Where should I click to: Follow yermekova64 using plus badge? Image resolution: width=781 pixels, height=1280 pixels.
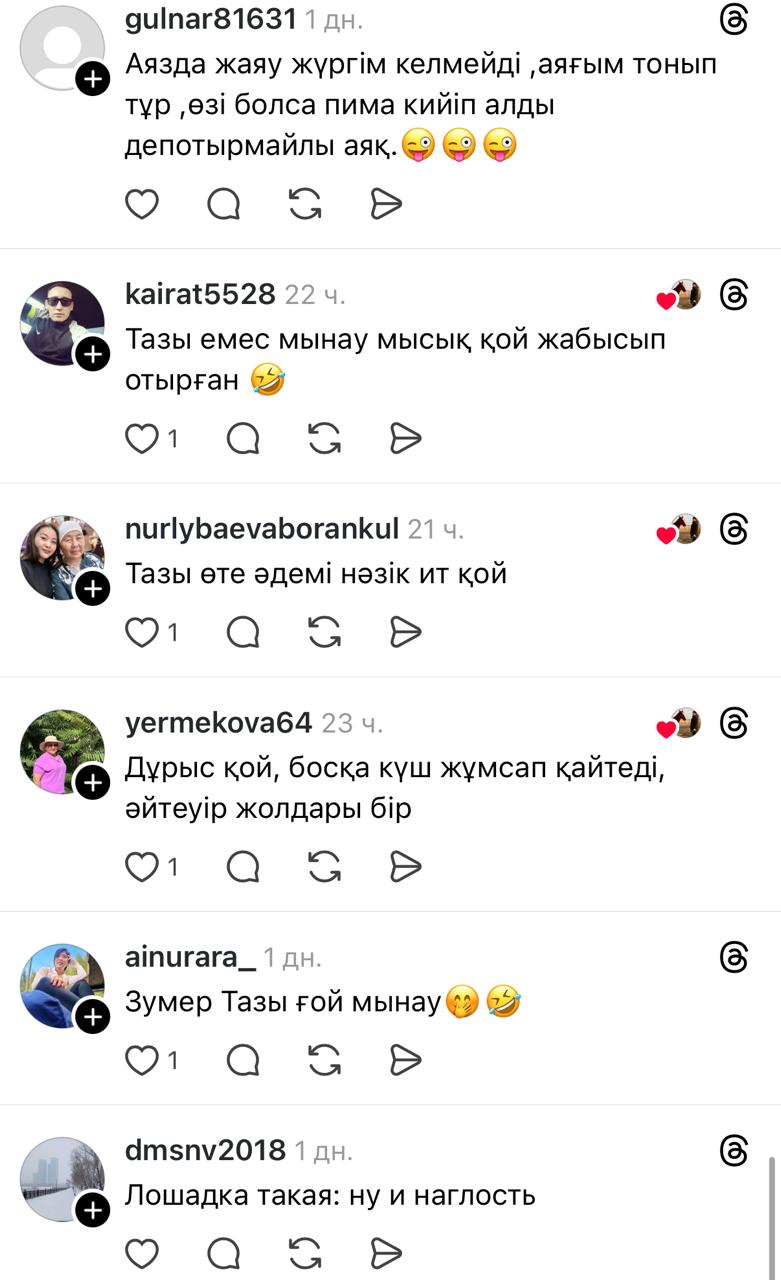click(x=92, y=783)
